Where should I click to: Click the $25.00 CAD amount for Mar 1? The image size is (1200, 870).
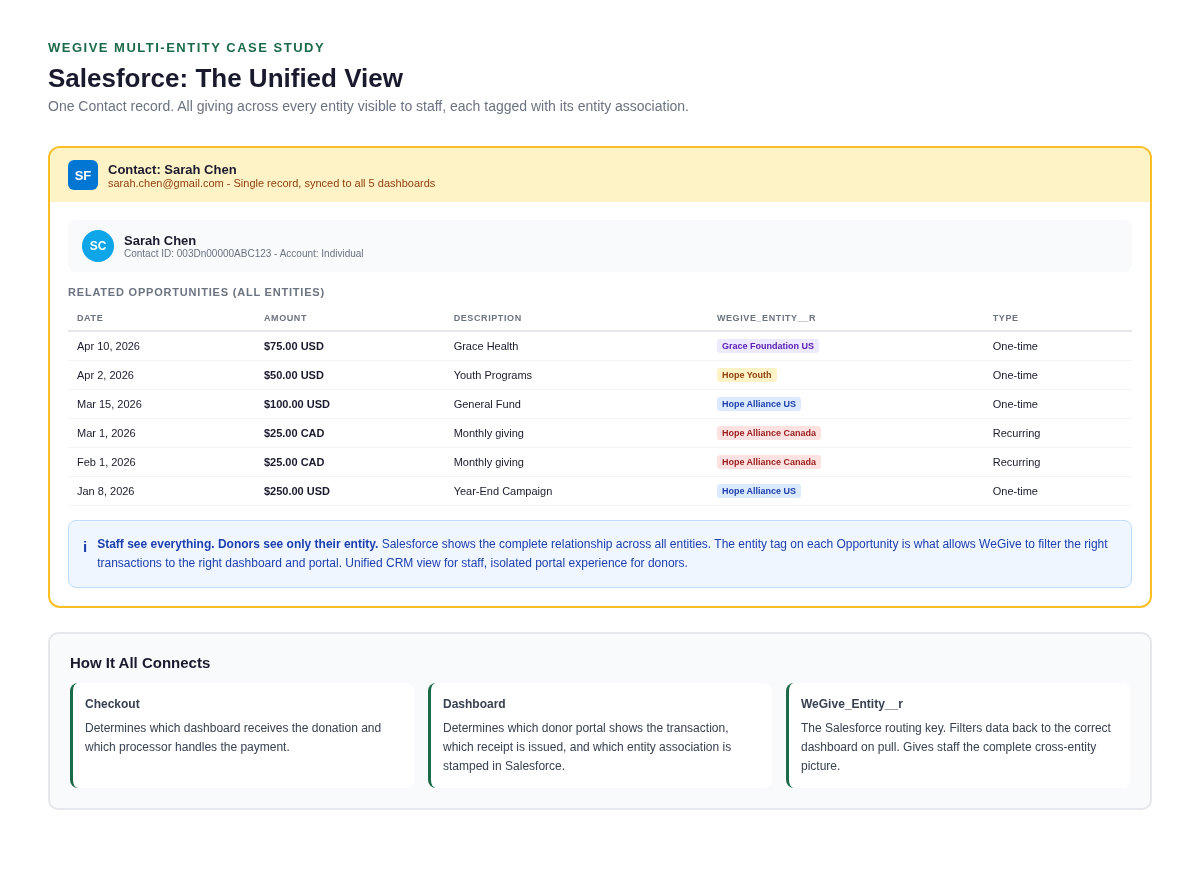pos(294,433)
